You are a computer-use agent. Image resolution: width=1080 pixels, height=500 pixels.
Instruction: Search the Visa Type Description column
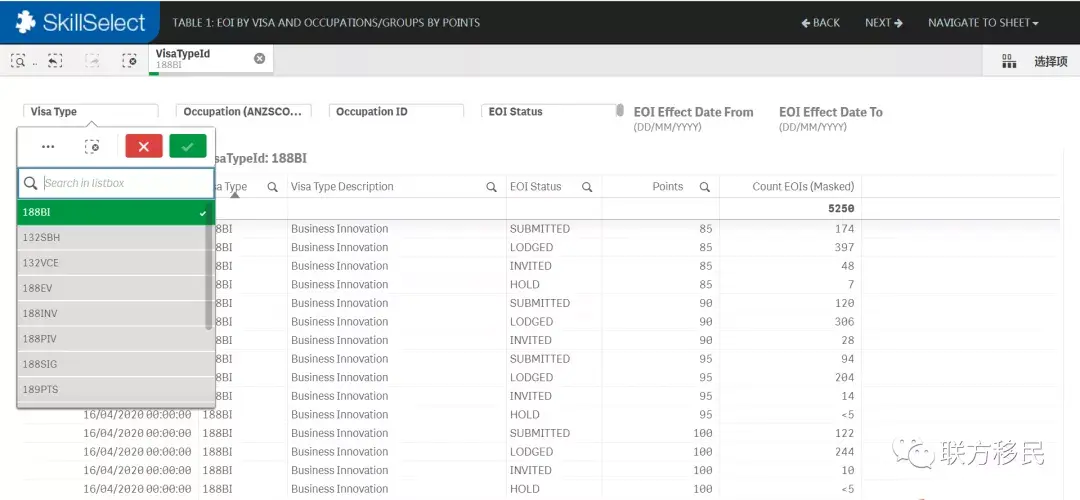[491, 187]
